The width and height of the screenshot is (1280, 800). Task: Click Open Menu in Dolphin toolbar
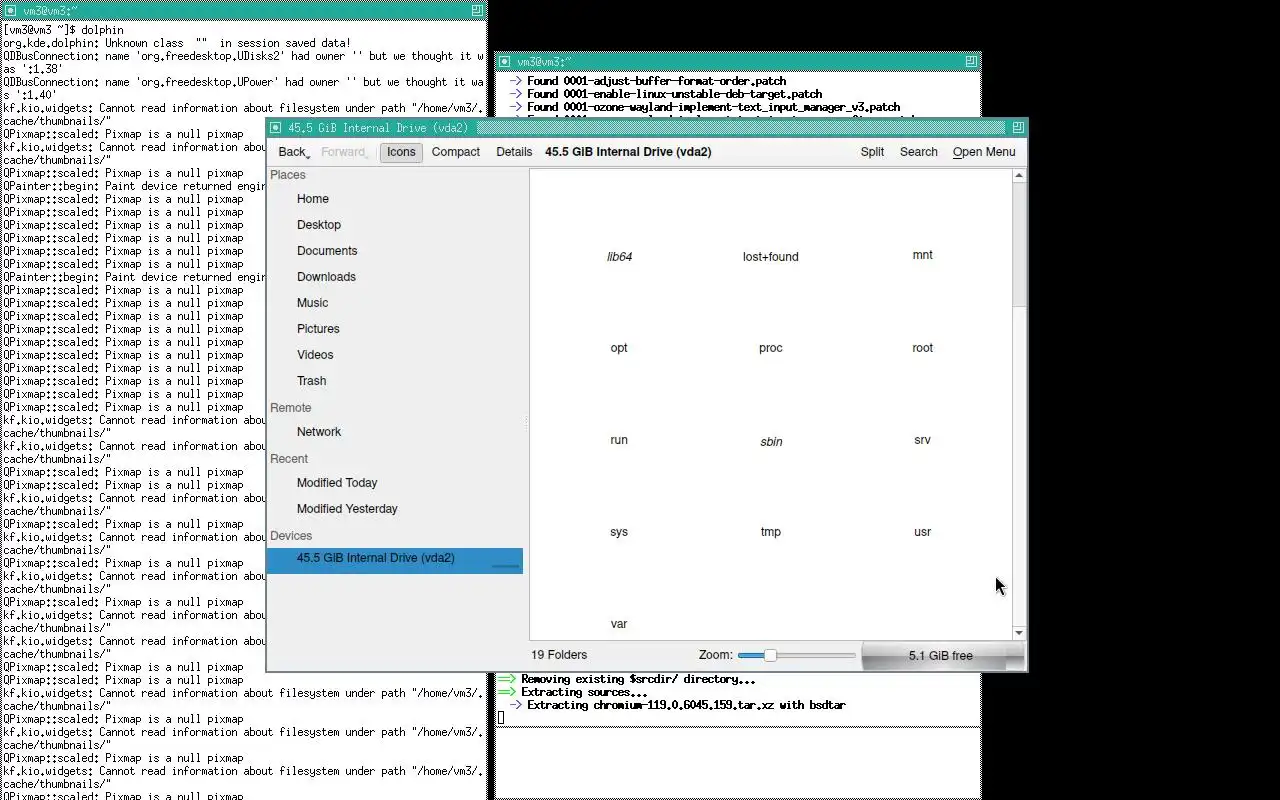pyautogui.click(x=984, y=152)
